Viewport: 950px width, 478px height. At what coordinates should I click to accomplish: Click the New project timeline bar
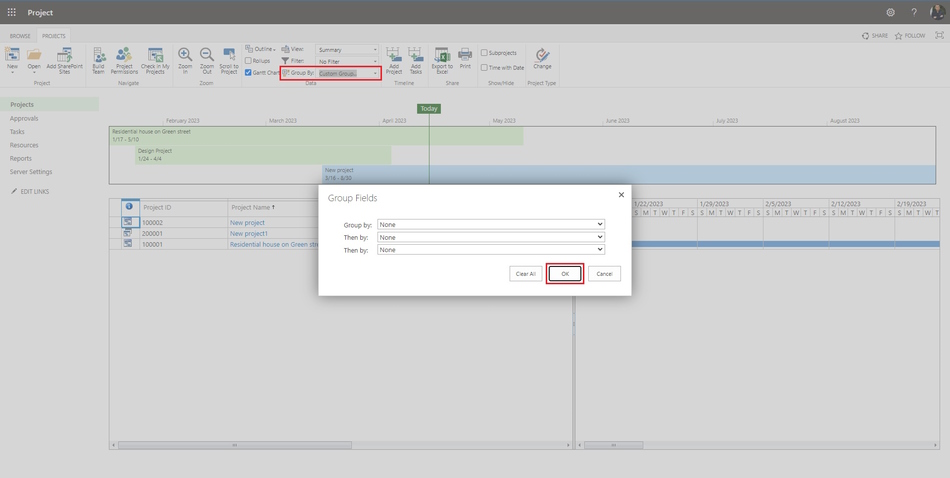629,174
